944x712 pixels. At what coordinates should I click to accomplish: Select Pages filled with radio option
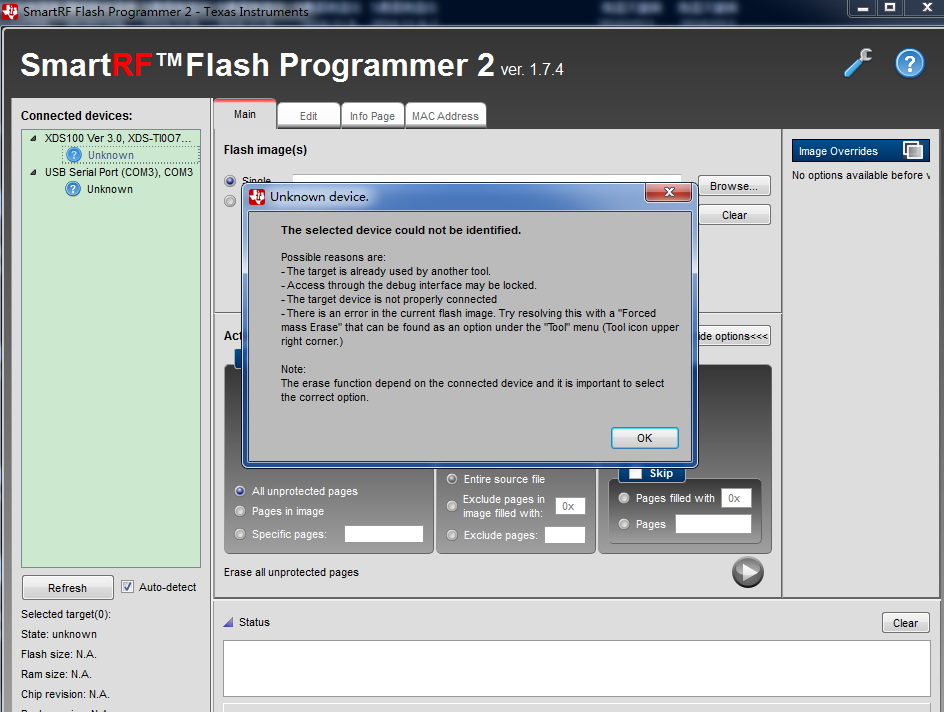click(x=624, y=498)
